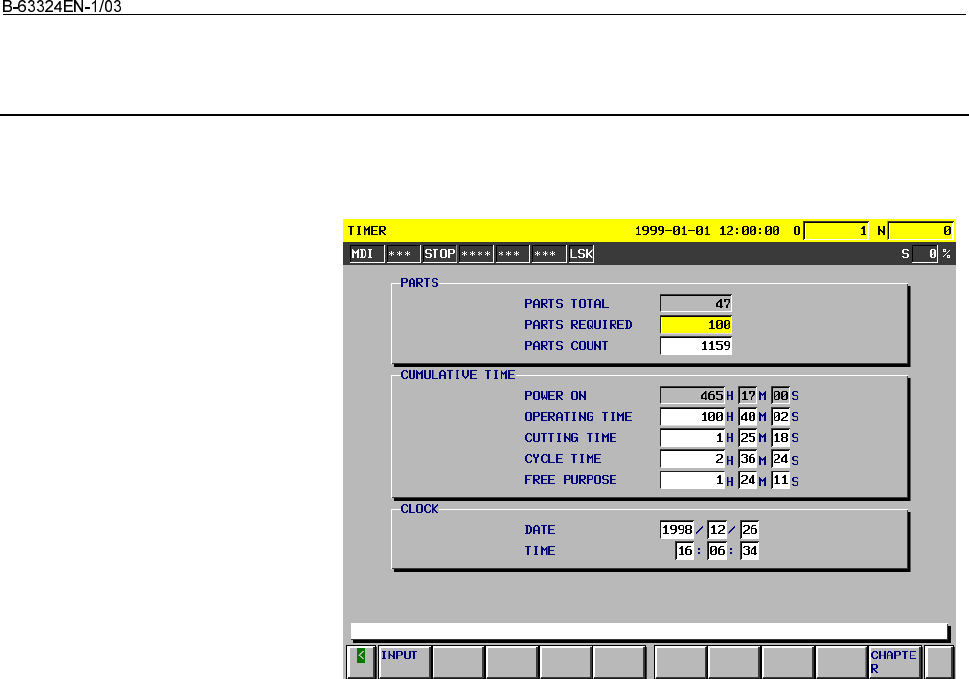This screenshot has width=969, height=679.
Task: Select the CYCLE TIME seconds field
Action: tap(780, 459)
